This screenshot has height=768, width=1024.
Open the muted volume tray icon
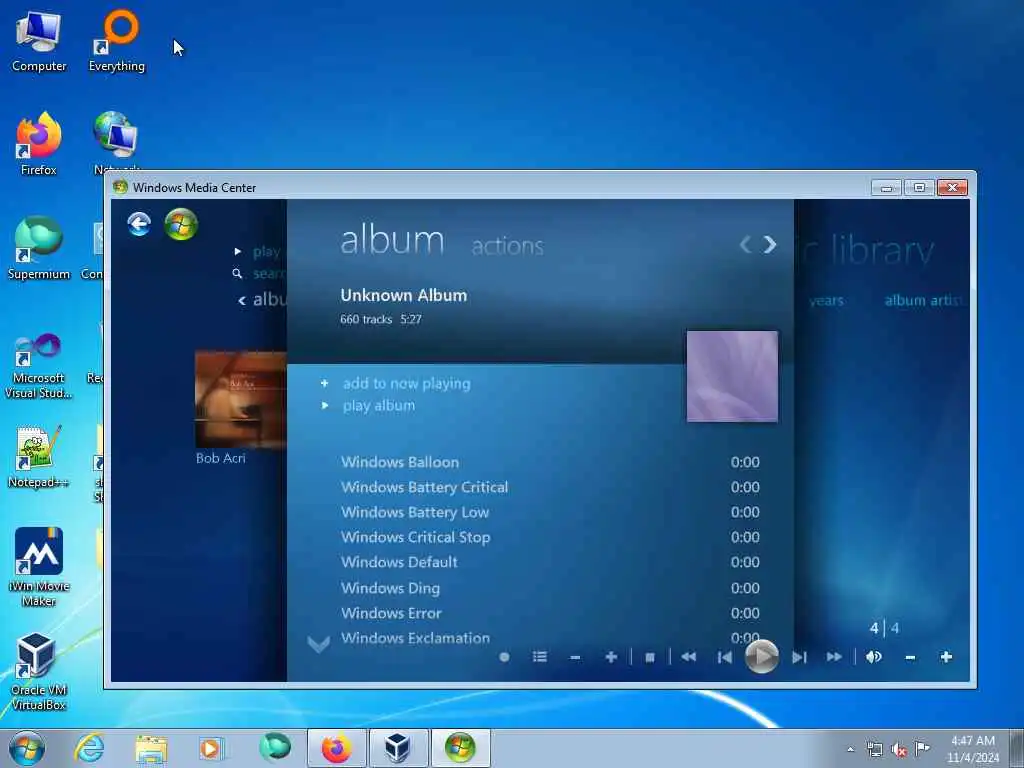899,750
